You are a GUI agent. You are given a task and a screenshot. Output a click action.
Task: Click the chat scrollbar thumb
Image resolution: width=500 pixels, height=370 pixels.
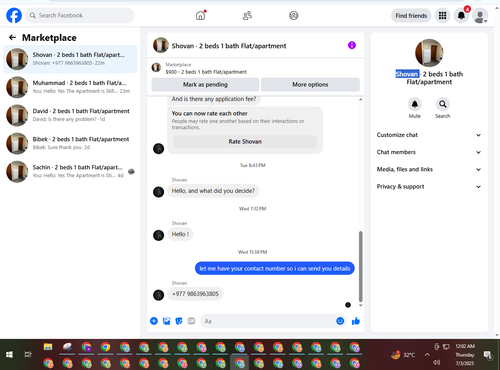tap(360, 266)
